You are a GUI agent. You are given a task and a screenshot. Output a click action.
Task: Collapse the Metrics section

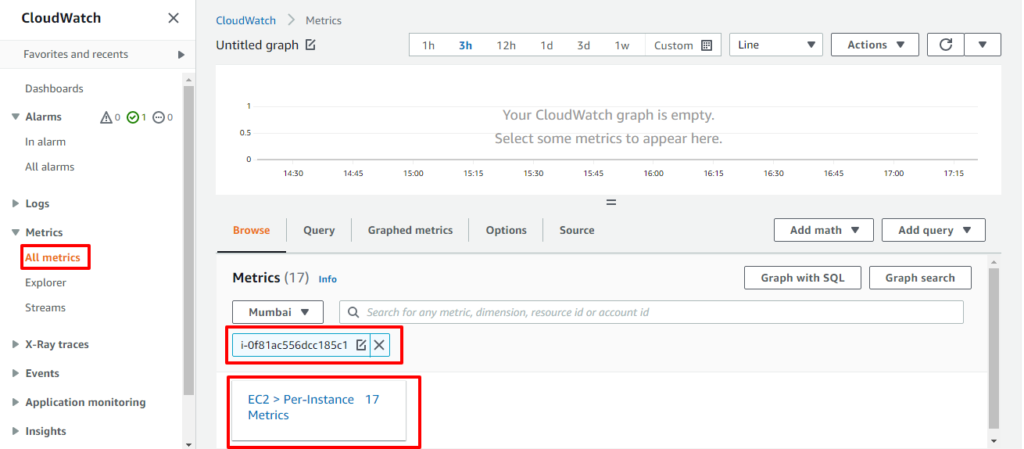point(16,232)
